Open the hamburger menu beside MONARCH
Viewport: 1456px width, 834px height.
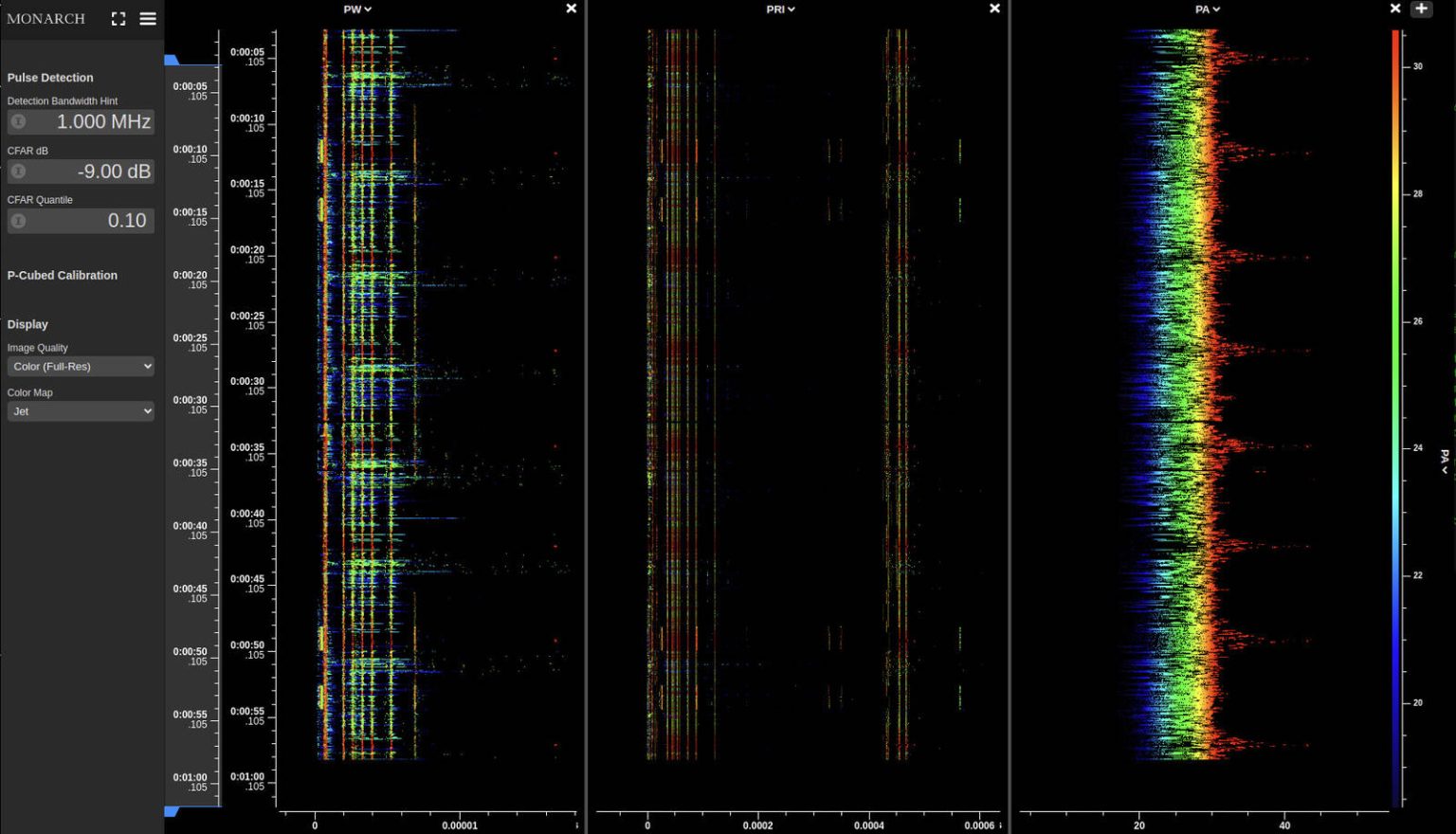tap(148, 17)
